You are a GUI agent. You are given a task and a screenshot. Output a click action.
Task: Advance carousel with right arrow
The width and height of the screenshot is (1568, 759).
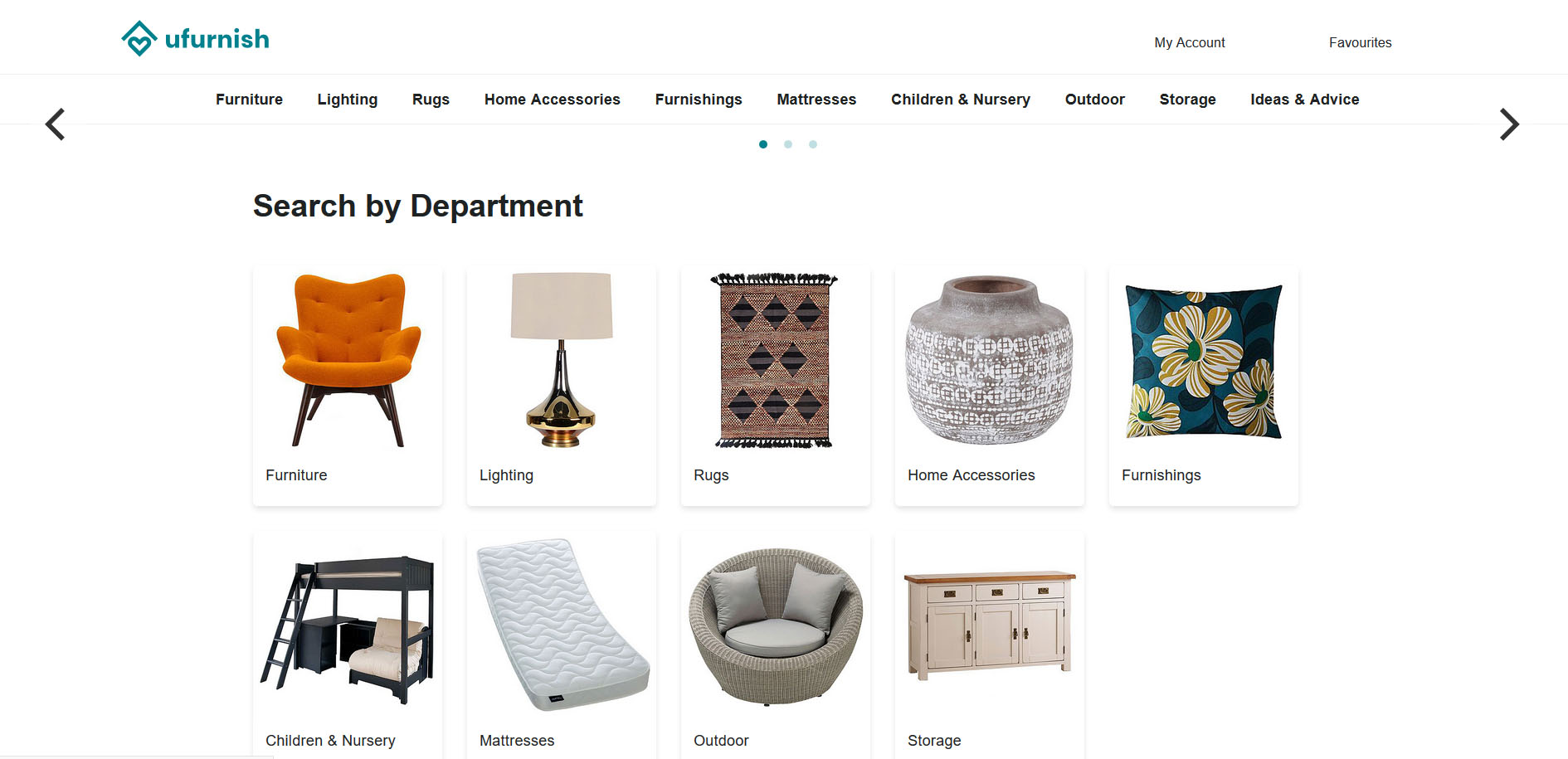(1509, 124)
